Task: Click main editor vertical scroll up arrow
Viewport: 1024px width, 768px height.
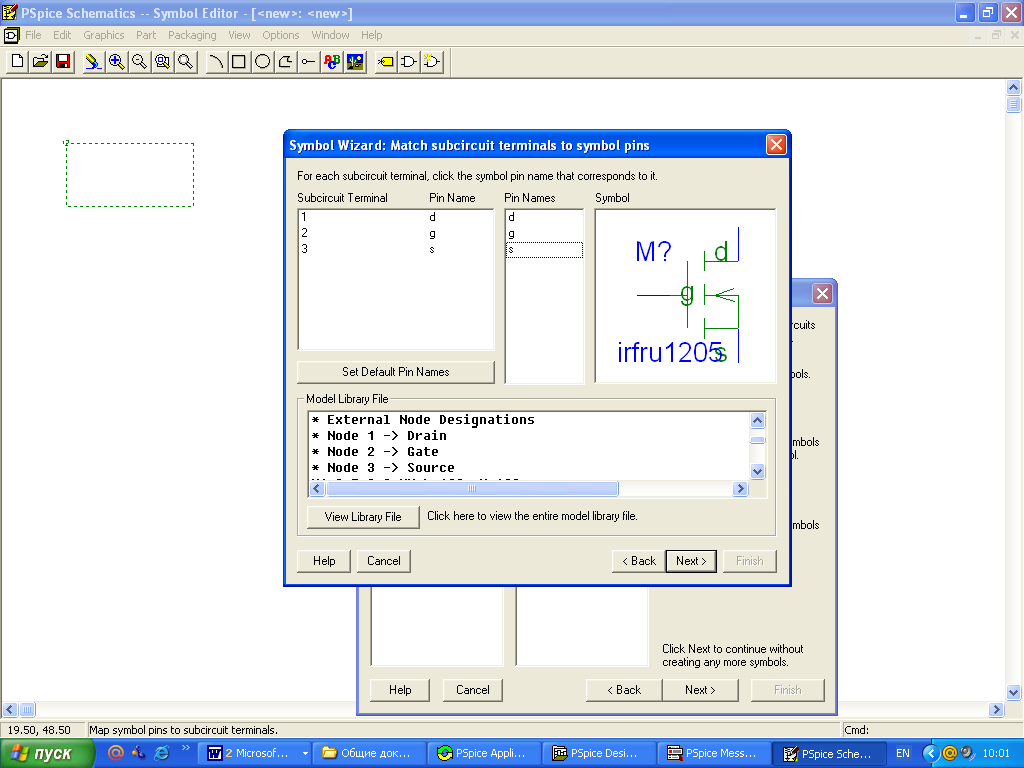Action: click(x=1014, y=88)
